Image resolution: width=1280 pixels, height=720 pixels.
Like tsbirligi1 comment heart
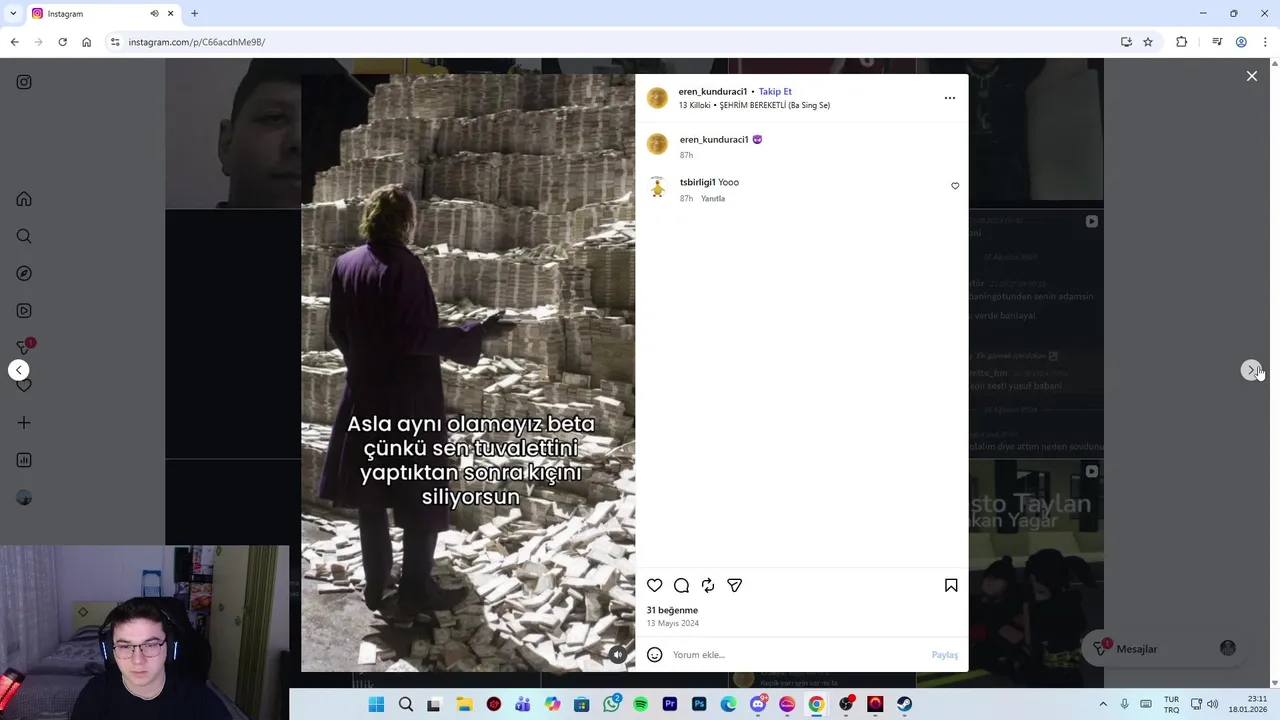(x=955, y=186)
